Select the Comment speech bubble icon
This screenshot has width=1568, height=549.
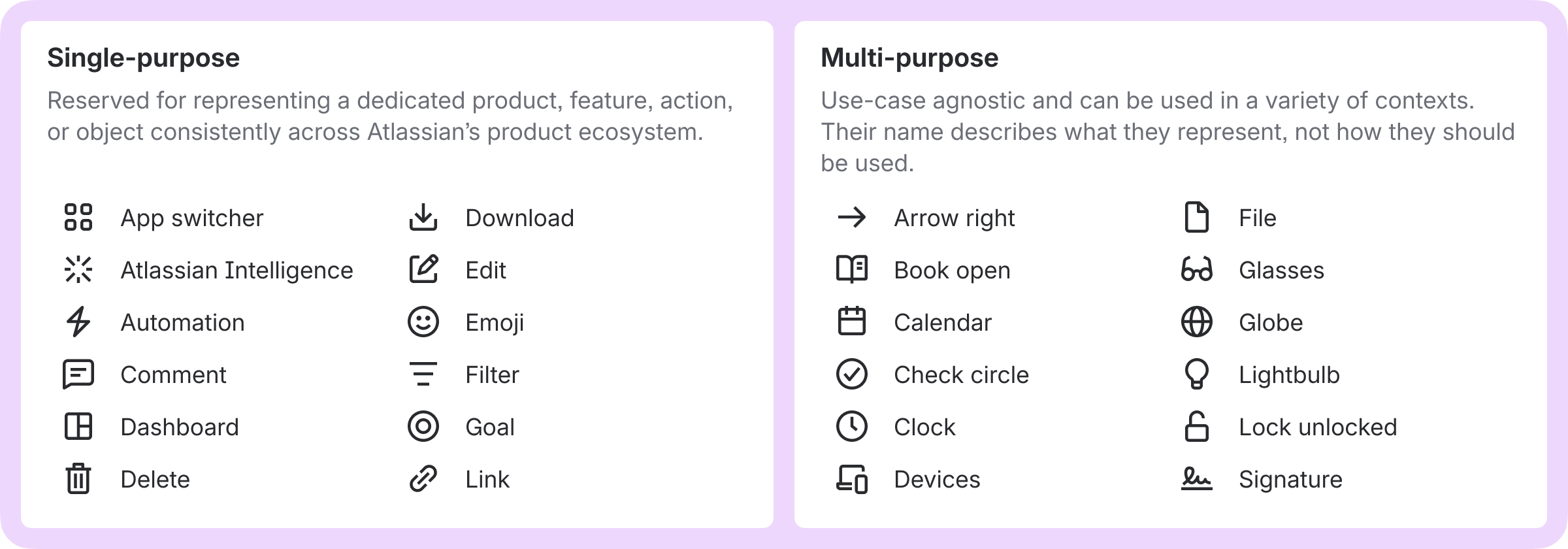coord(78,374)
